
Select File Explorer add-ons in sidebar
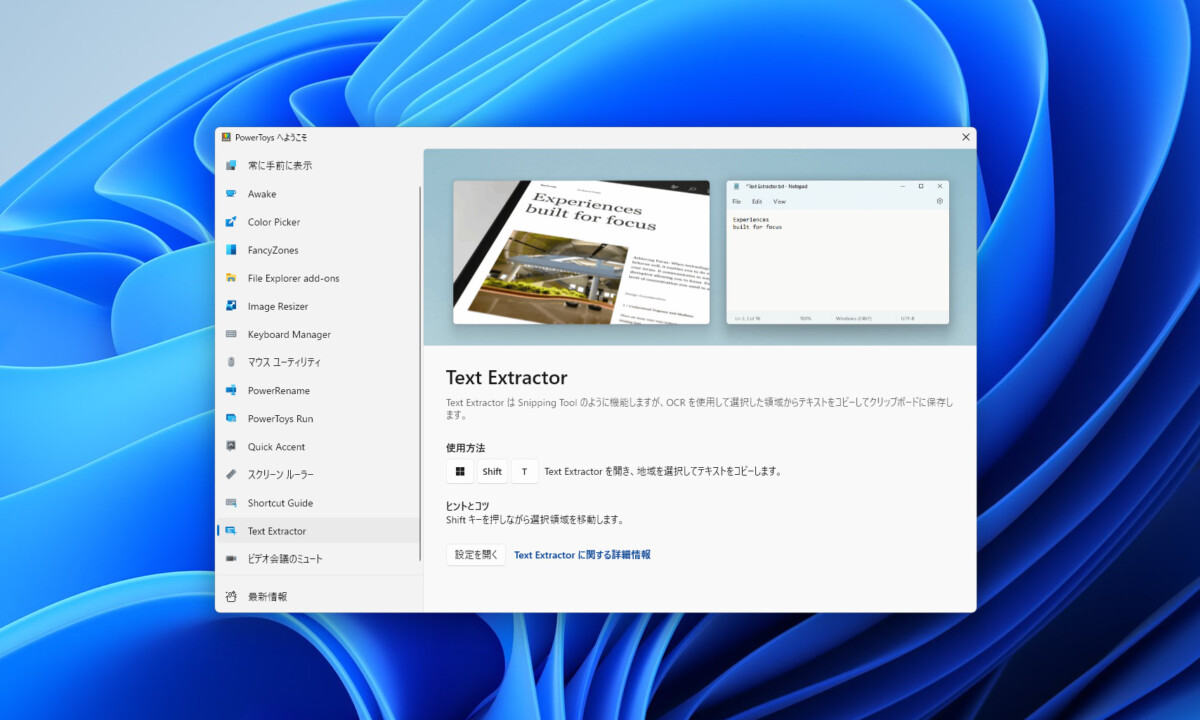(318, 278)
